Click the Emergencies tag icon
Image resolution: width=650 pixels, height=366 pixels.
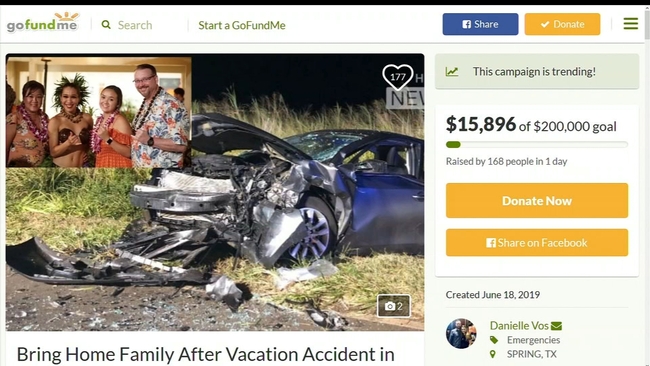click(493, 340)
